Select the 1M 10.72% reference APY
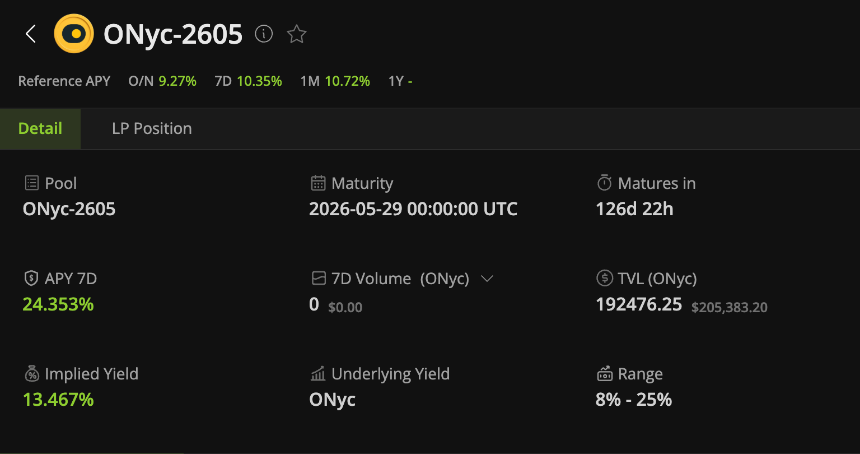This screenshot has height=454, width=860. click(x=334, y=80)
